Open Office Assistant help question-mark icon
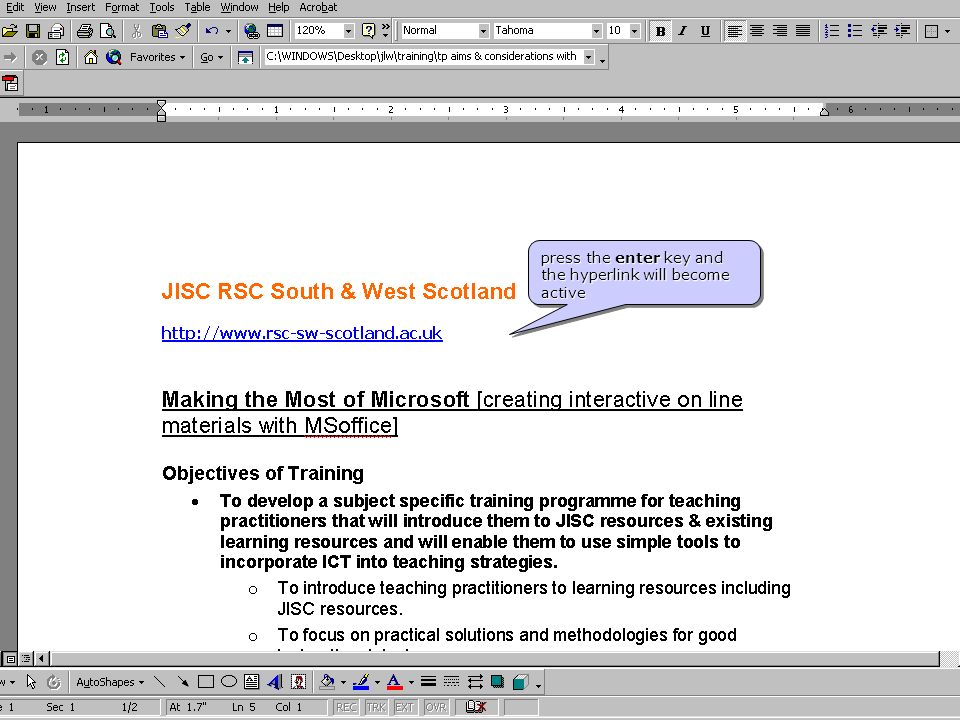This screenshot has height=720, width=960. [x=368, y=31]
